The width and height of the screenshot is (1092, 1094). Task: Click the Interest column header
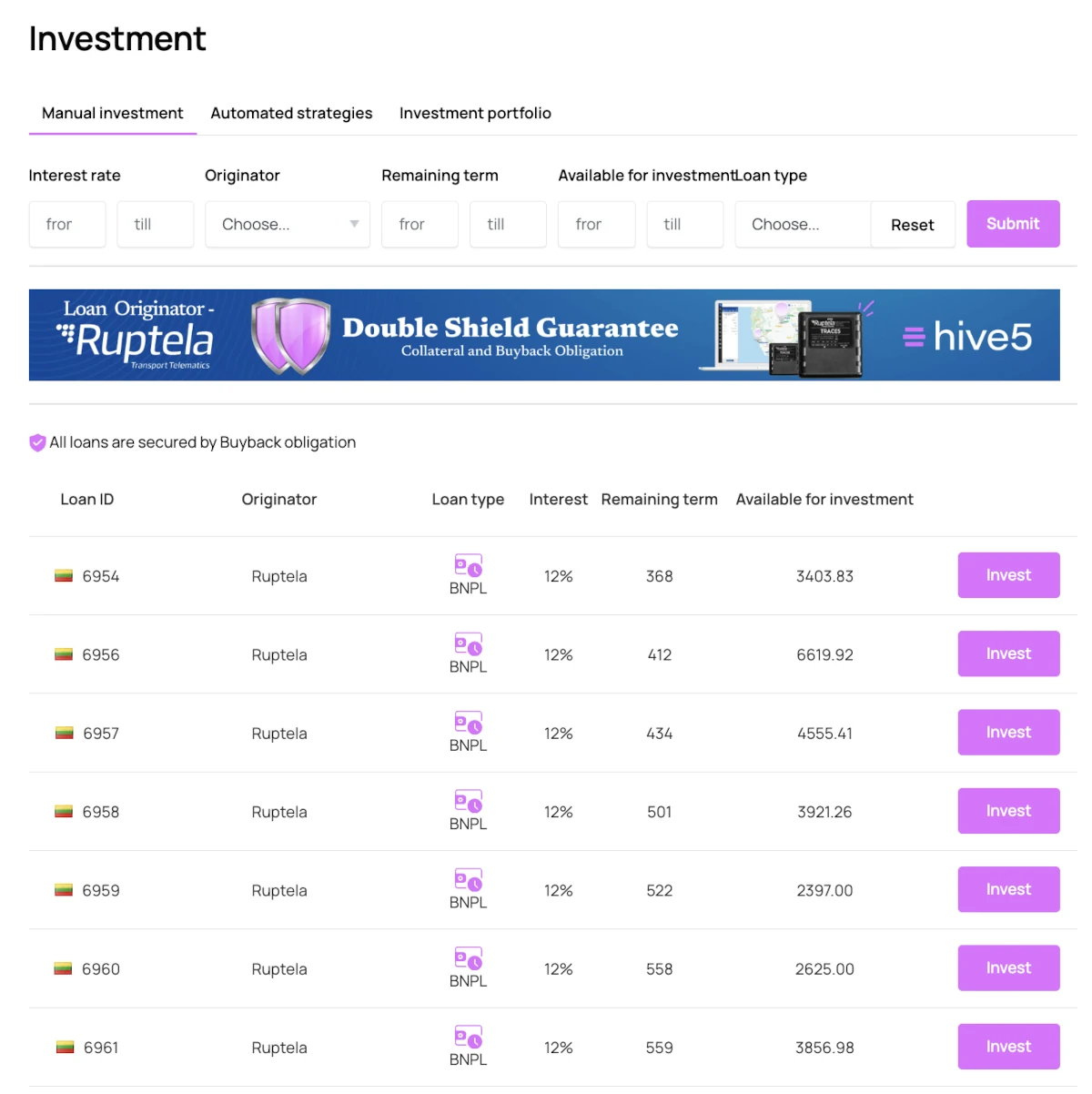[559, 499]
